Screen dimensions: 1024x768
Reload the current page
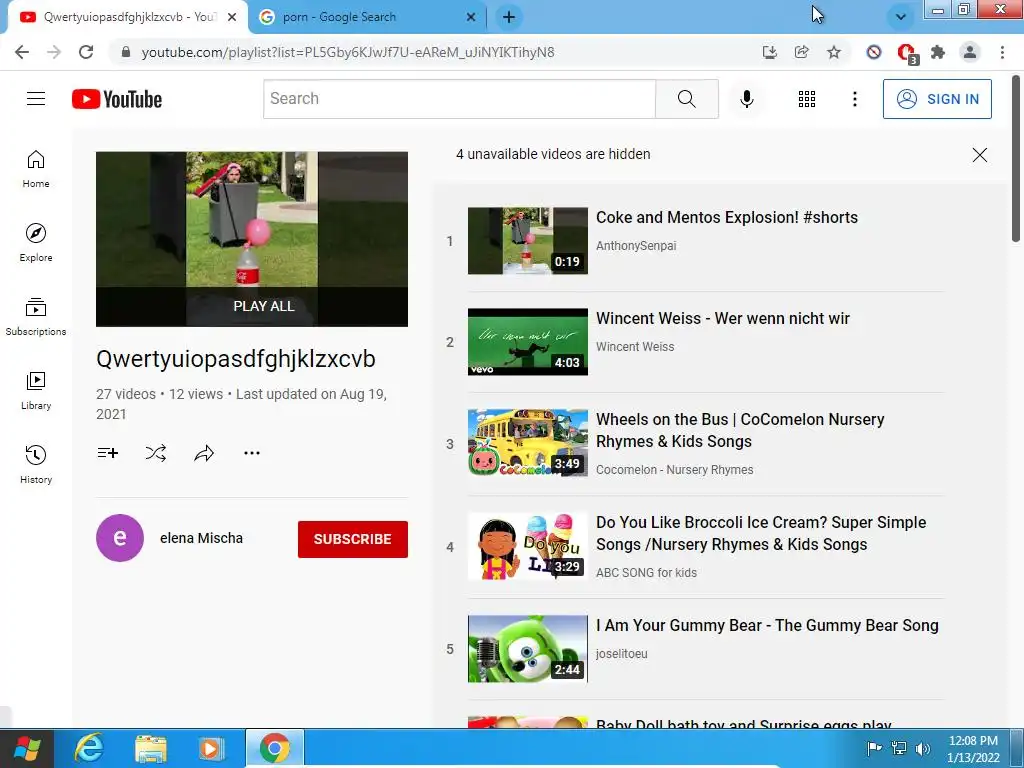86,52
